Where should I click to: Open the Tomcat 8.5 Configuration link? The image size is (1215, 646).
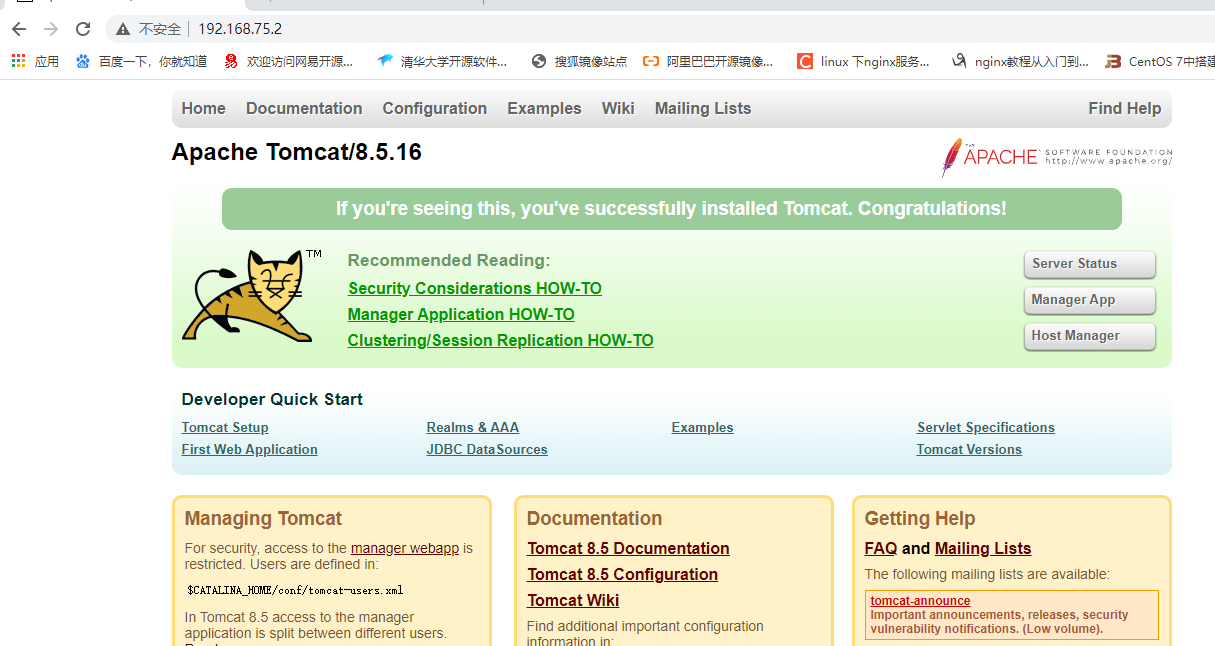(623, 574)
